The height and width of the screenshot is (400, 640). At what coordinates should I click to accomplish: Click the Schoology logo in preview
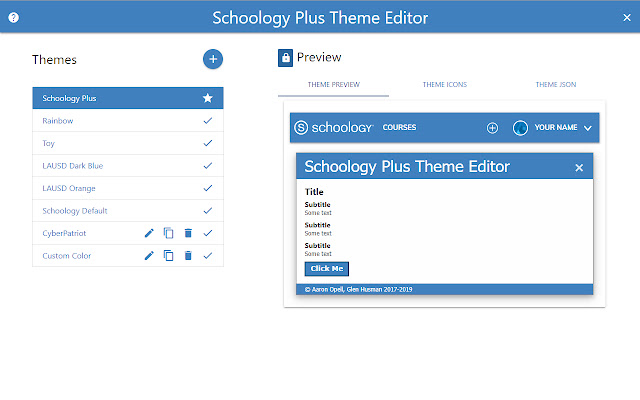tap(333, 127)
